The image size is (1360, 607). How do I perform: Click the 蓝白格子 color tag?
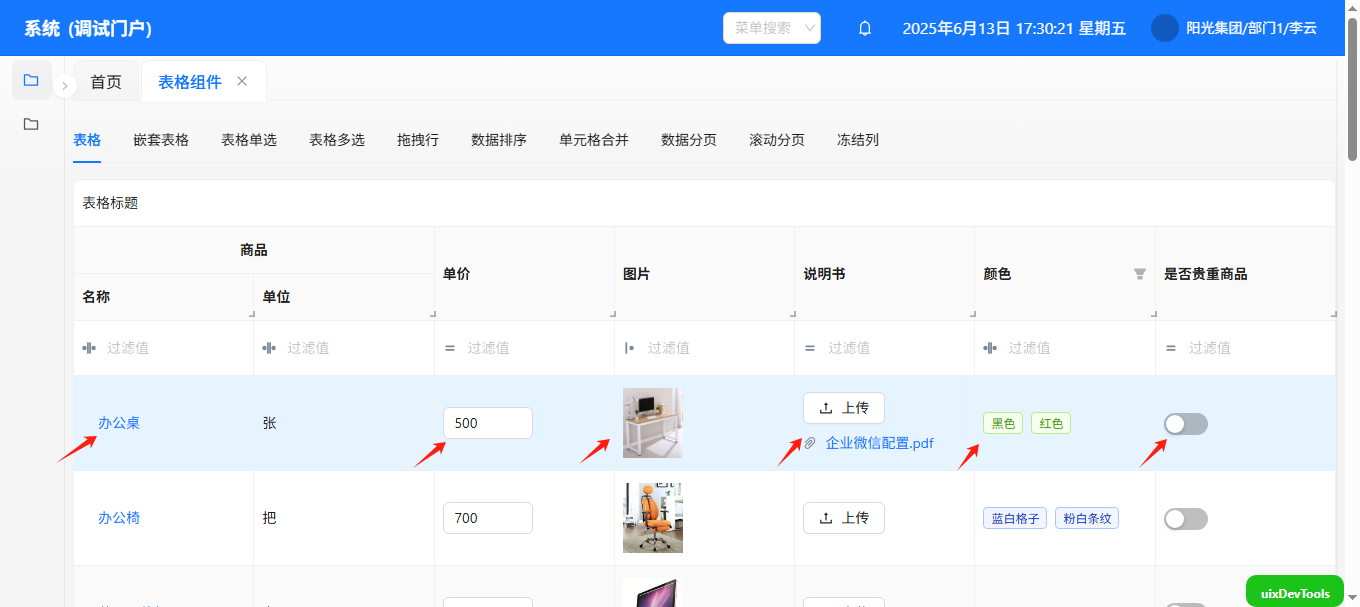[x=1015, y=518]
